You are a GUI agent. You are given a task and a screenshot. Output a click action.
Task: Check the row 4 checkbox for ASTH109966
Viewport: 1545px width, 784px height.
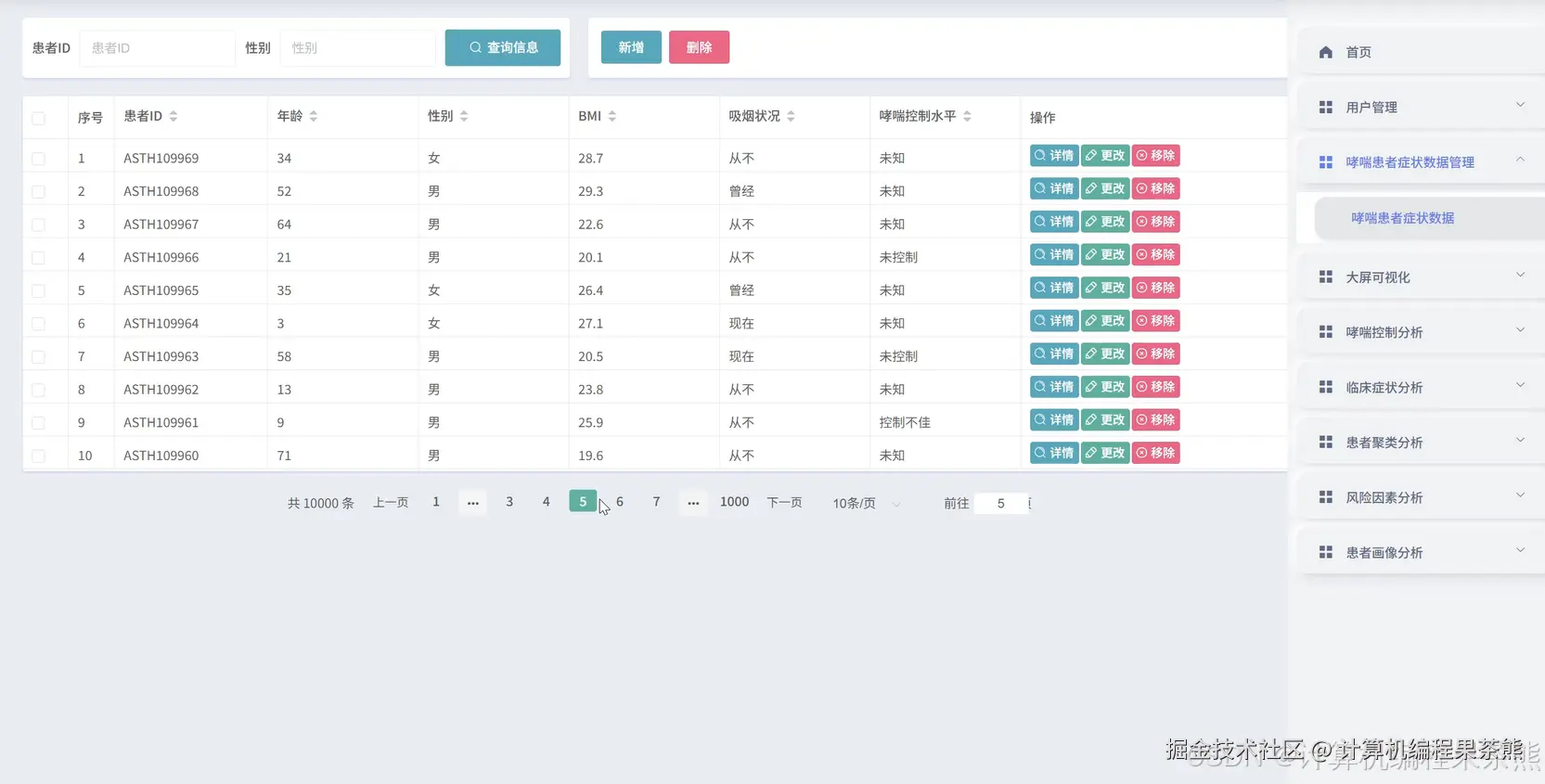click(38, 258)
